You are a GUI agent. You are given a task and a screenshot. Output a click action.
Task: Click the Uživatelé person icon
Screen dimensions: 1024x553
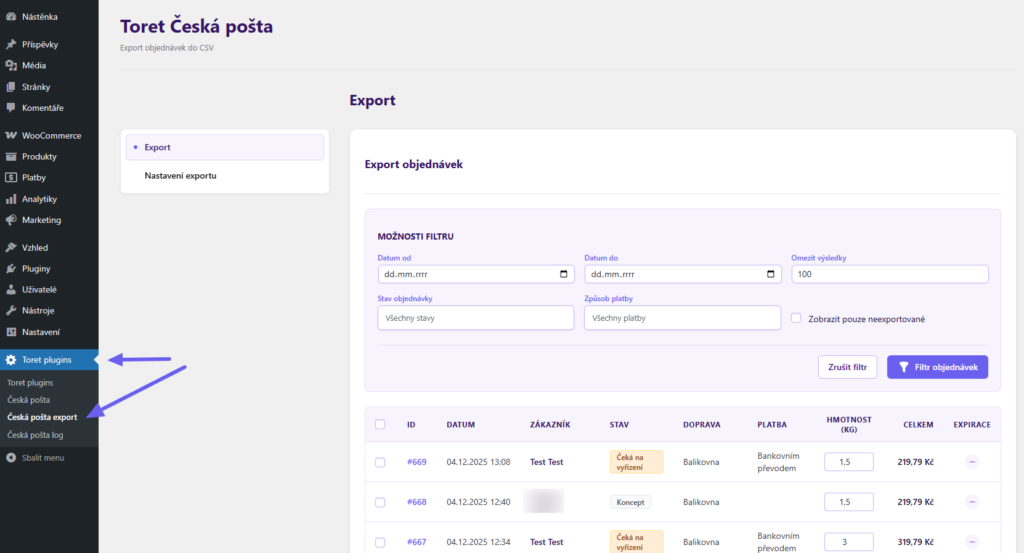tap(11, 289)
